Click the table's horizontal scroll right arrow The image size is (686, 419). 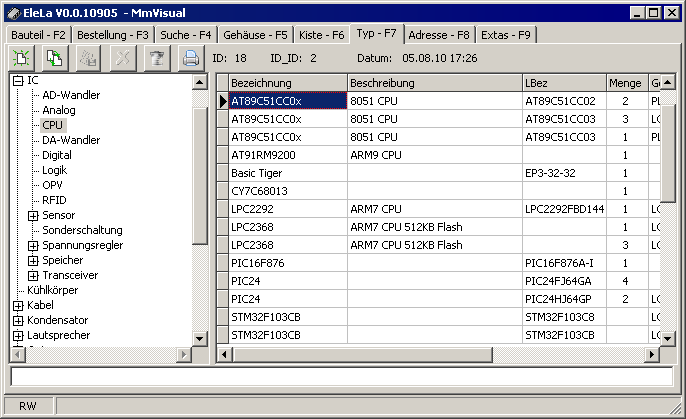[x=652, y=354]
